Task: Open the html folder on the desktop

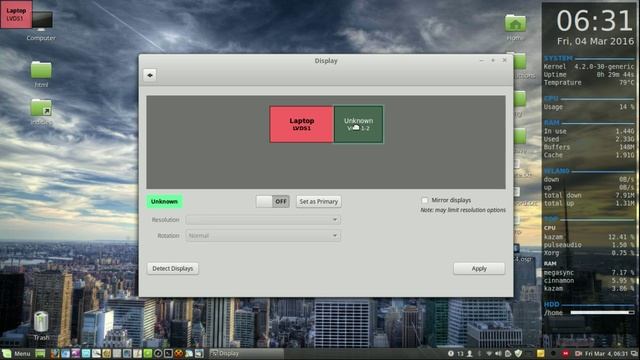Action: (x=41, y=74)
